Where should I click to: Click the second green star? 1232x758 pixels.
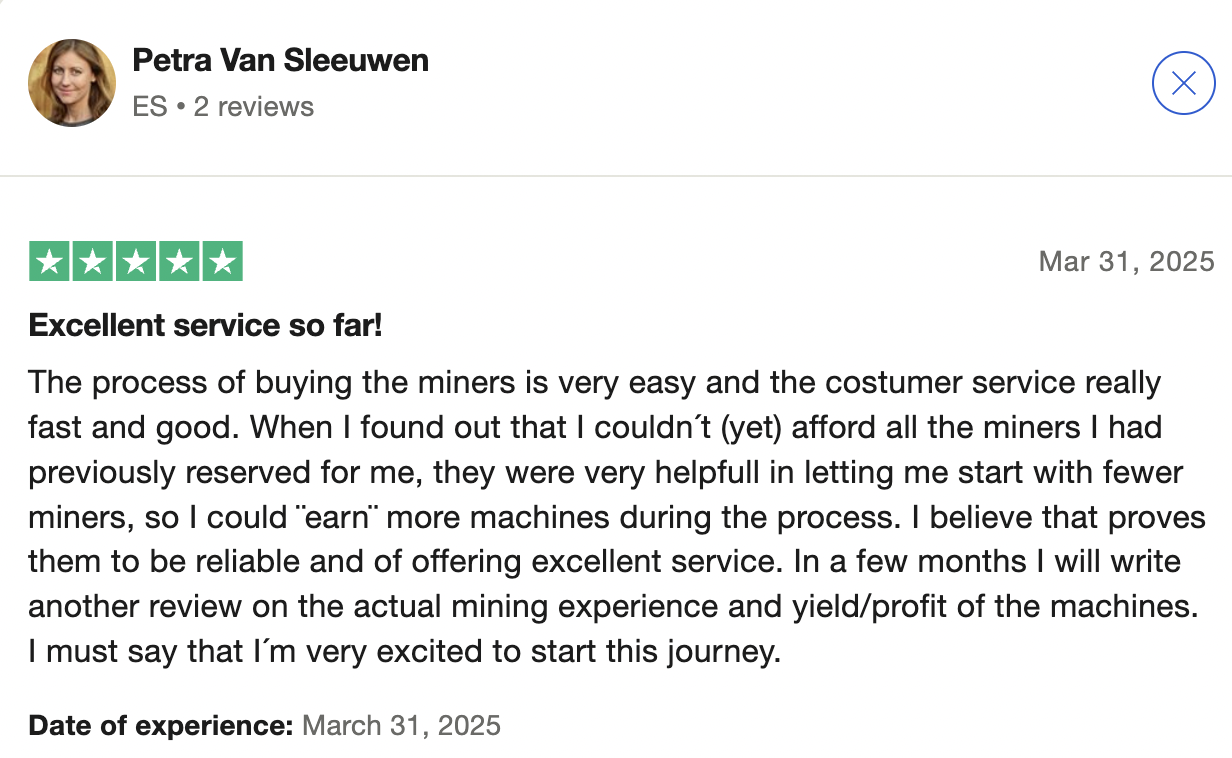click(92, 262)
